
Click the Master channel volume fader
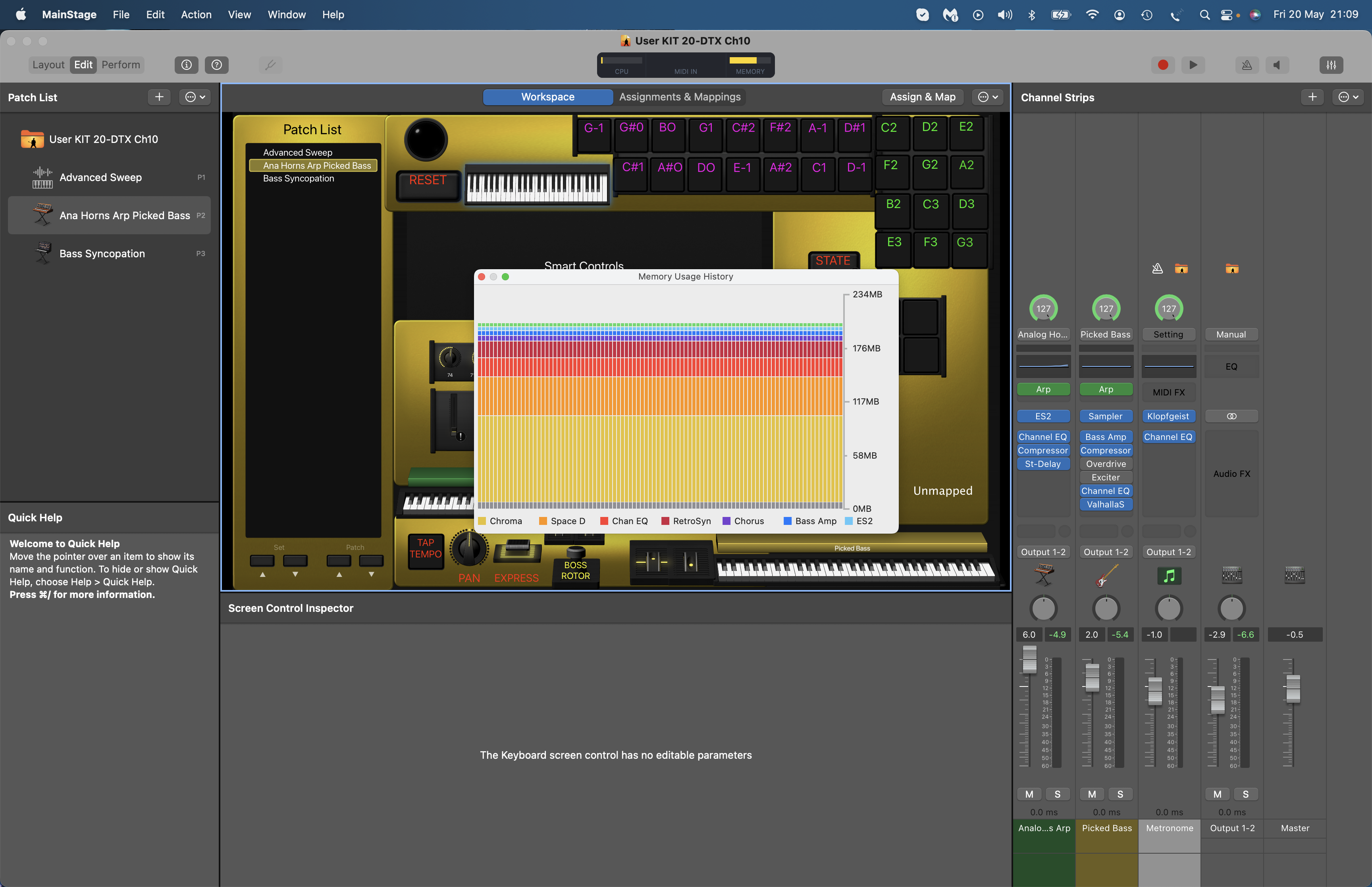pyautogui.click(x=1293, y=688)
